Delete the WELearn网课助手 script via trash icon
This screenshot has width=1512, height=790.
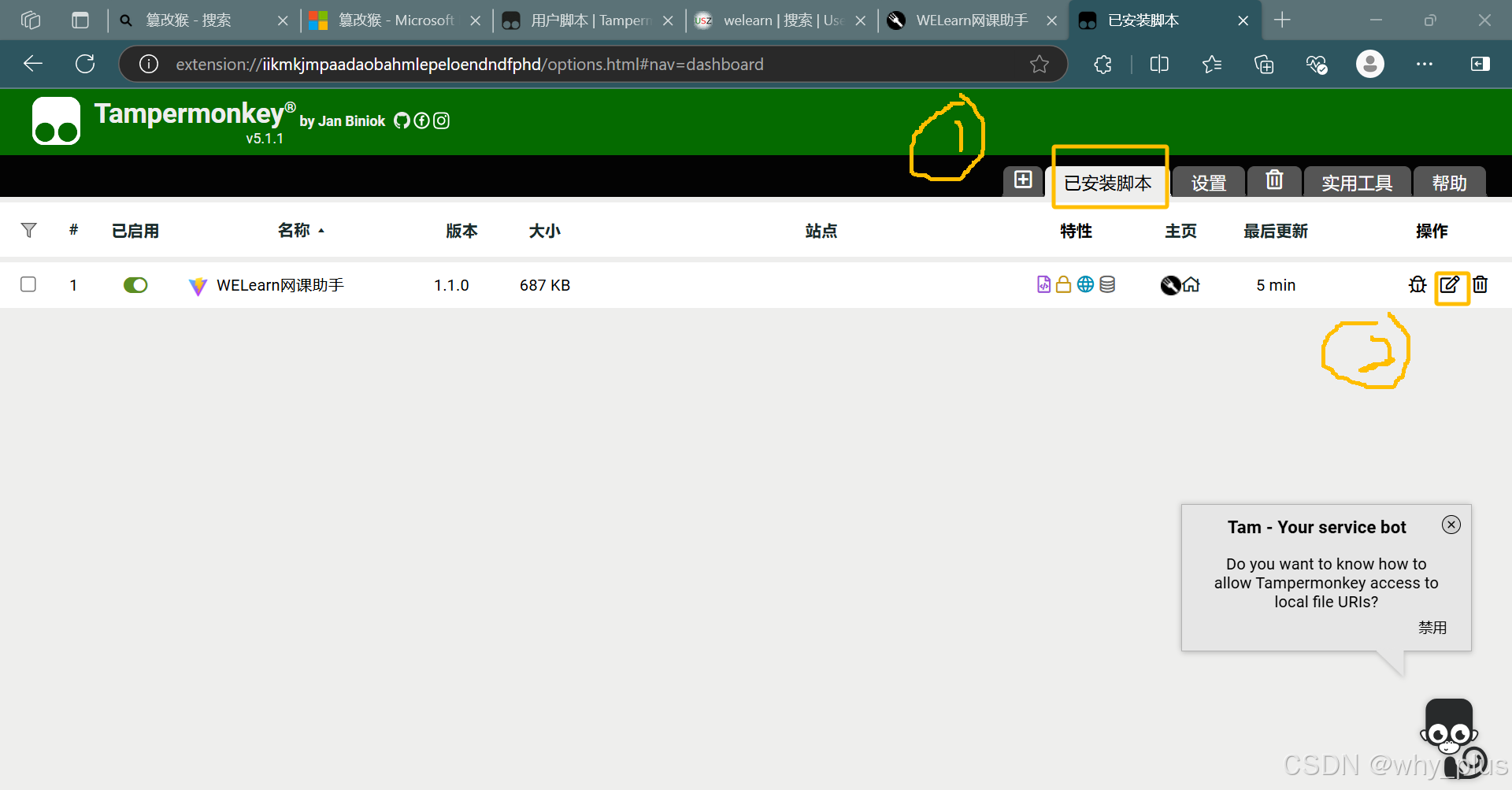click(x=1480, y=285)
